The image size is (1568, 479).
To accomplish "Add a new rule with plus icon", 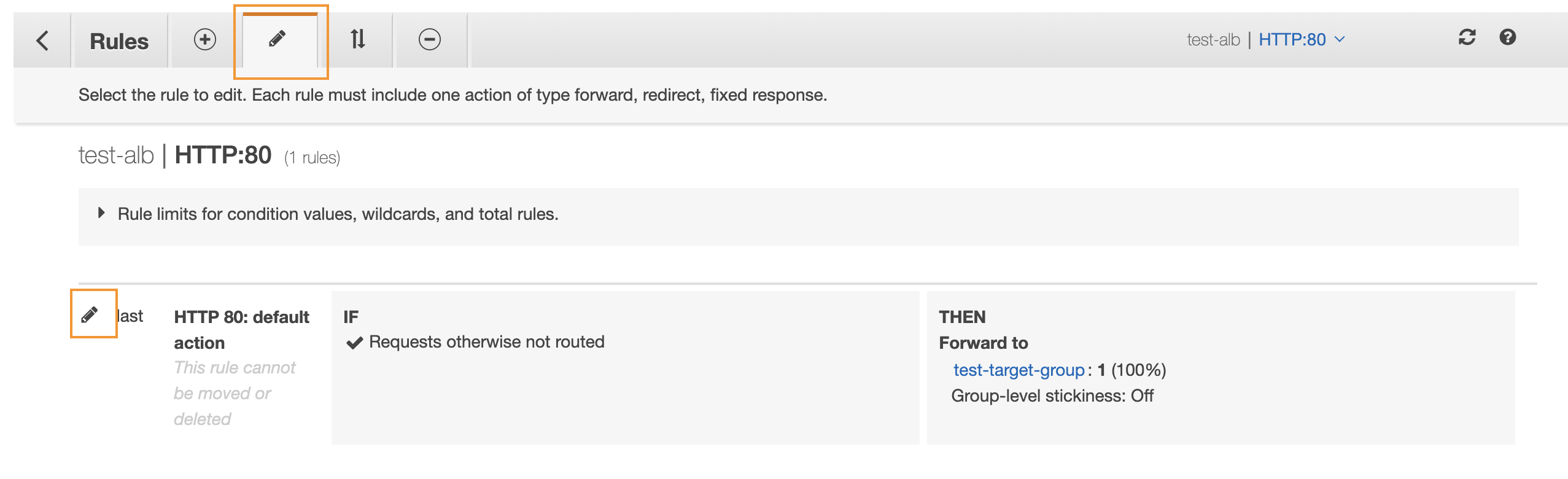I will click(205, 39).
